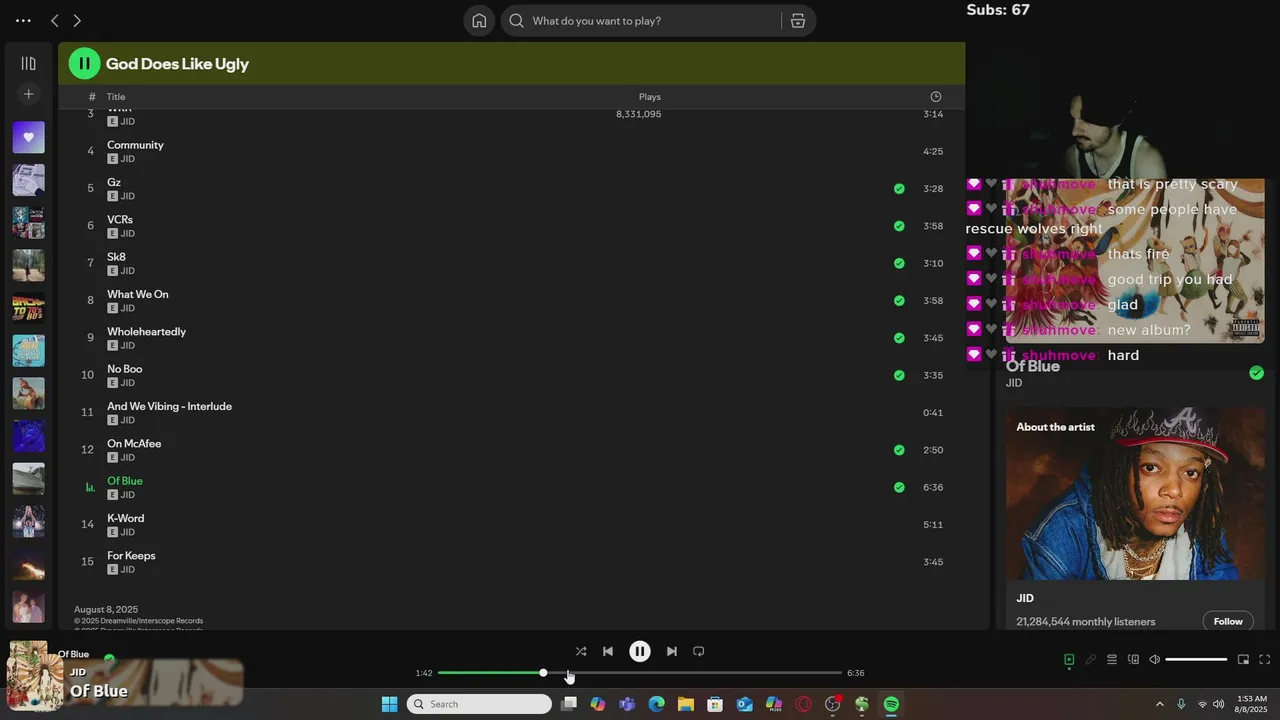Toggle saved checkmark for VCRs
This screenshot has width=1280, height=720.
899,226
